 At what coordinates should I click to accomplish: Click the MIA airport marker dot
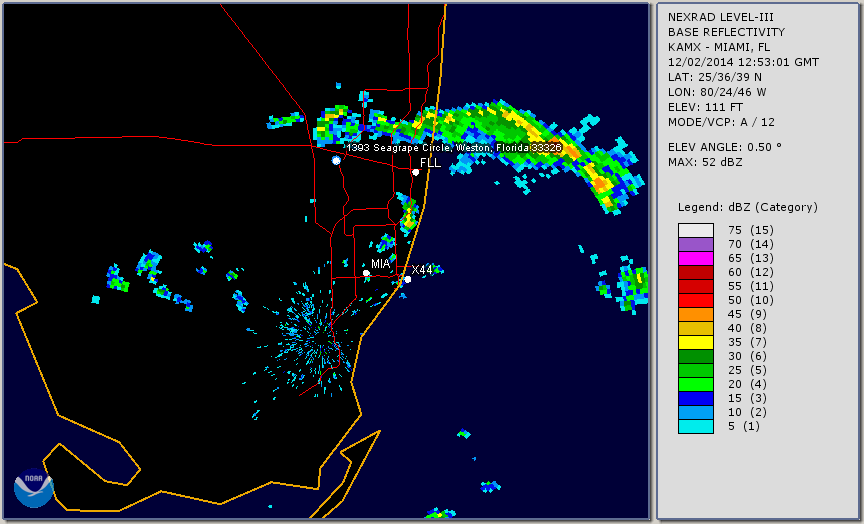[366, 273]
